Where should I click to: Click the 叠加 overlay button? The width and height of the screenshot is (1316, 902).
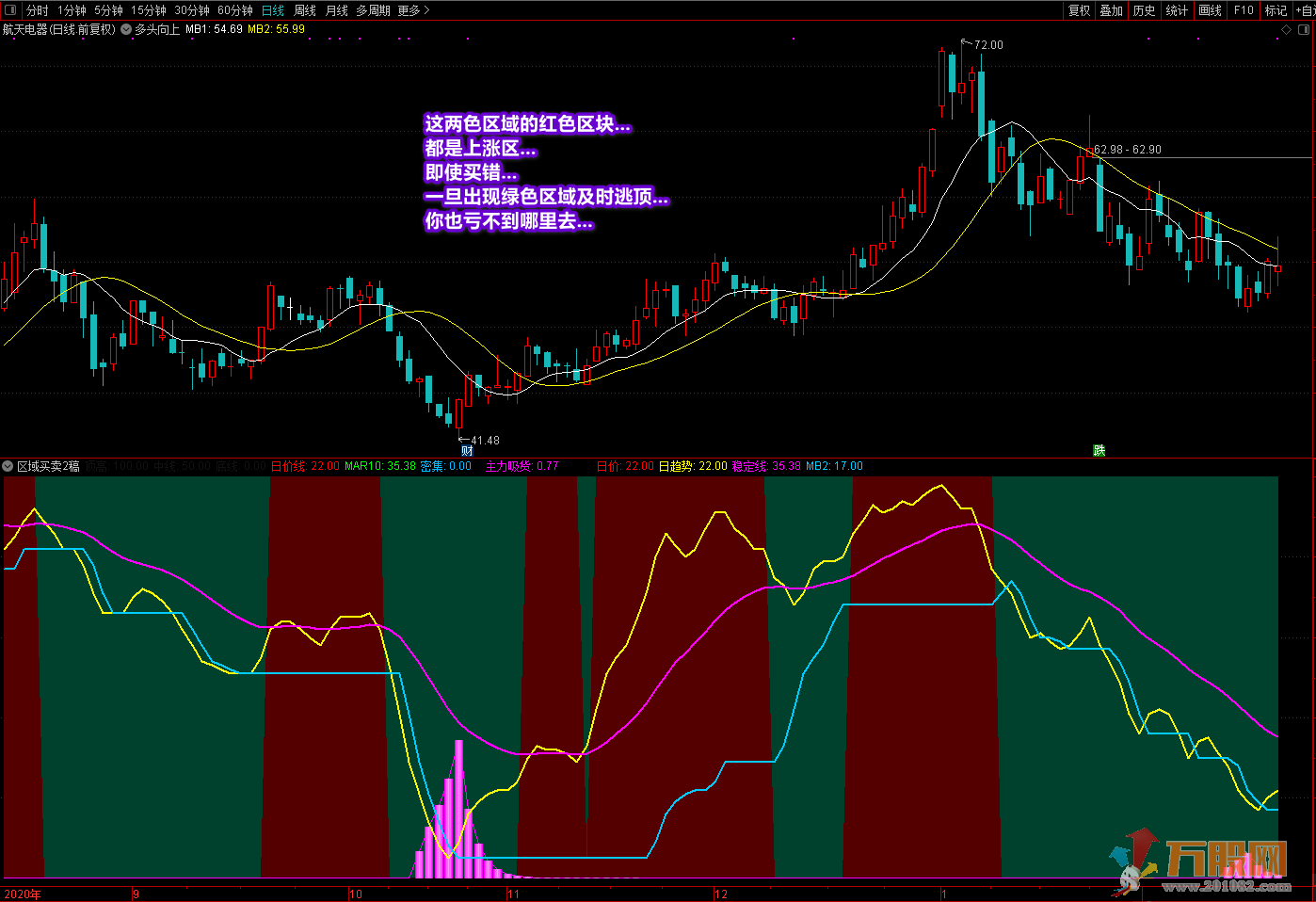pyautogui.click(x=1112, y=10)
